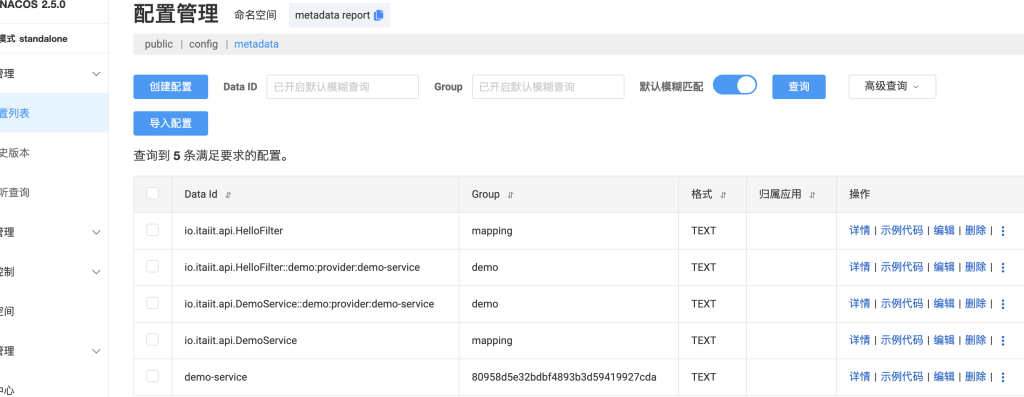Toggle the 默认模糊匹配 switch off
Viewport: 1024px width, 397px height.
(735, 85)
